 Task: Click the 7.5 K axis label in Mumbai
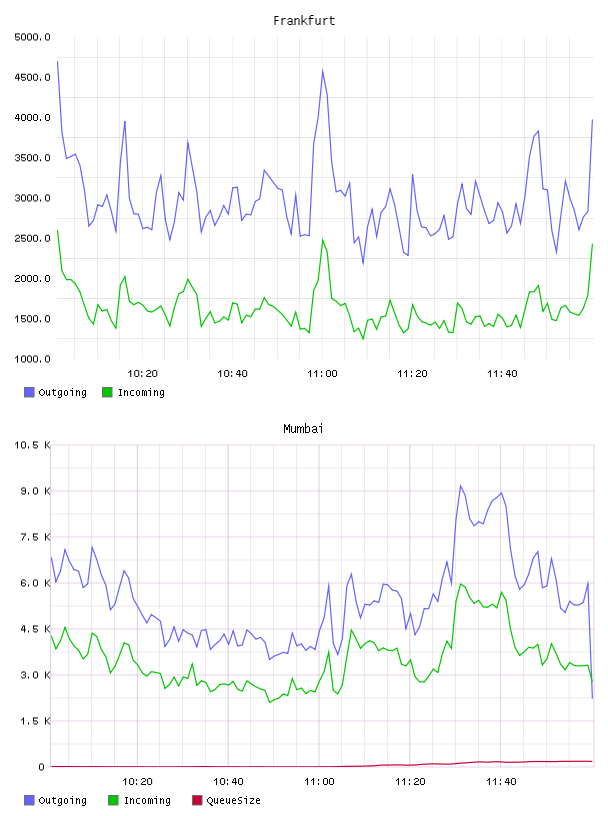35,537
